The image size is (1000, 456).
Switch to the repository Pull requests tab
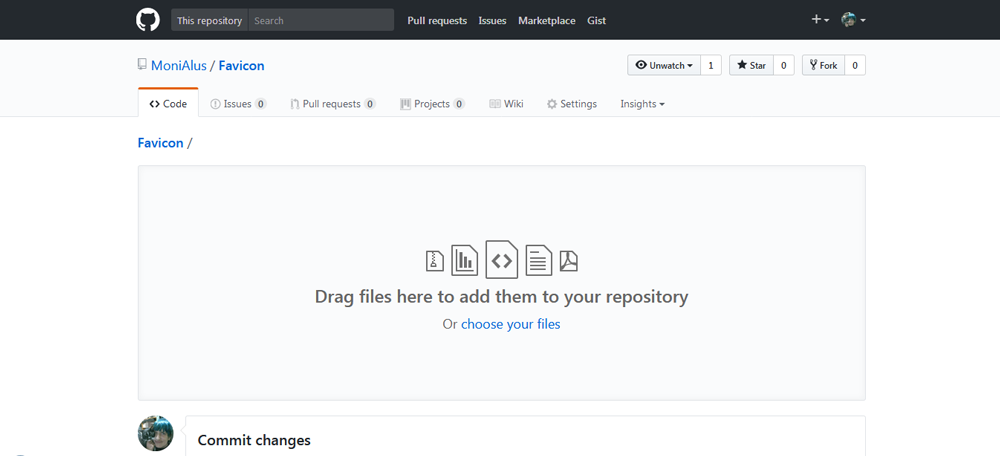[332, 104]
